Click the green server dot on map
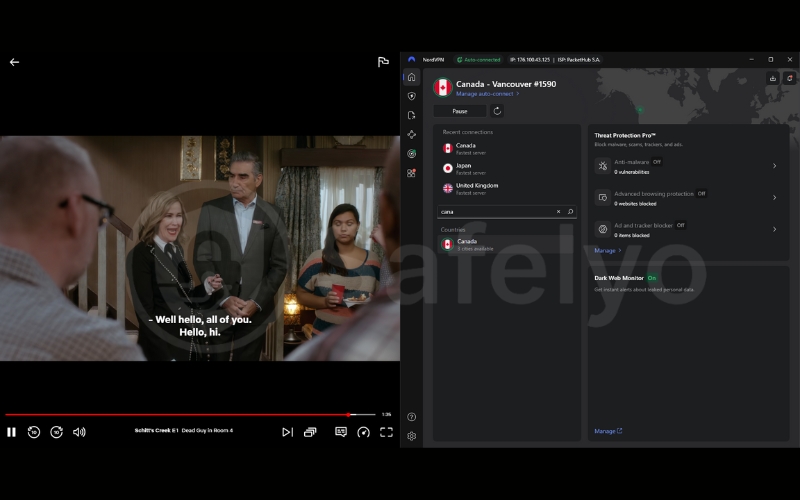This screenshot has width=800, height=500. pyautogui.click(x=640, y=110)
